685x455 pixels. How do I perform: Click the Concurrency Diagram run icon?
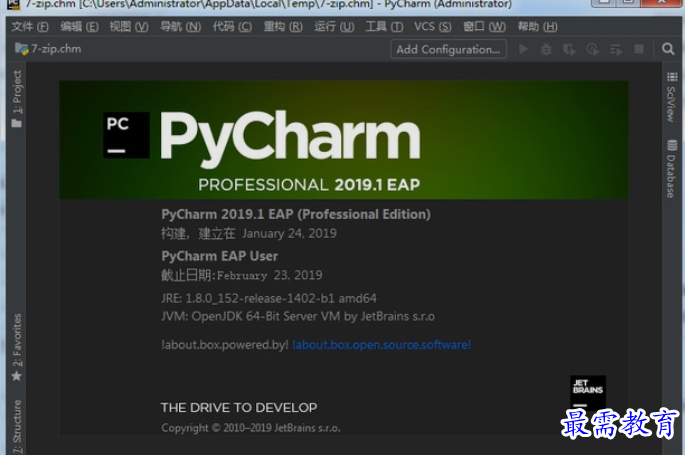[616, 49]
